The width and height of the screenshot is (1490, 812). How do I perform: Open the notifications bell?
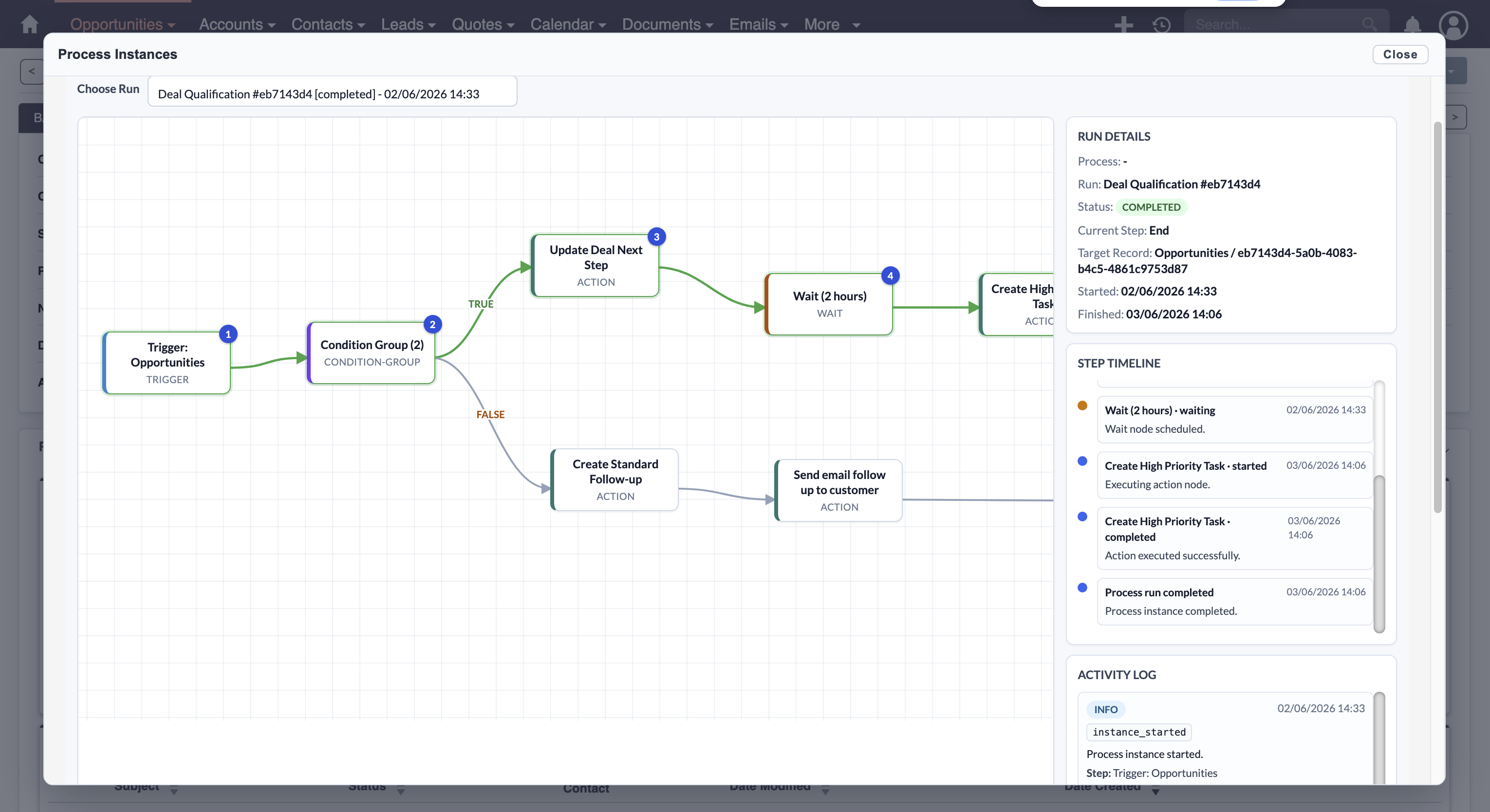click(x=1413, y=24)
